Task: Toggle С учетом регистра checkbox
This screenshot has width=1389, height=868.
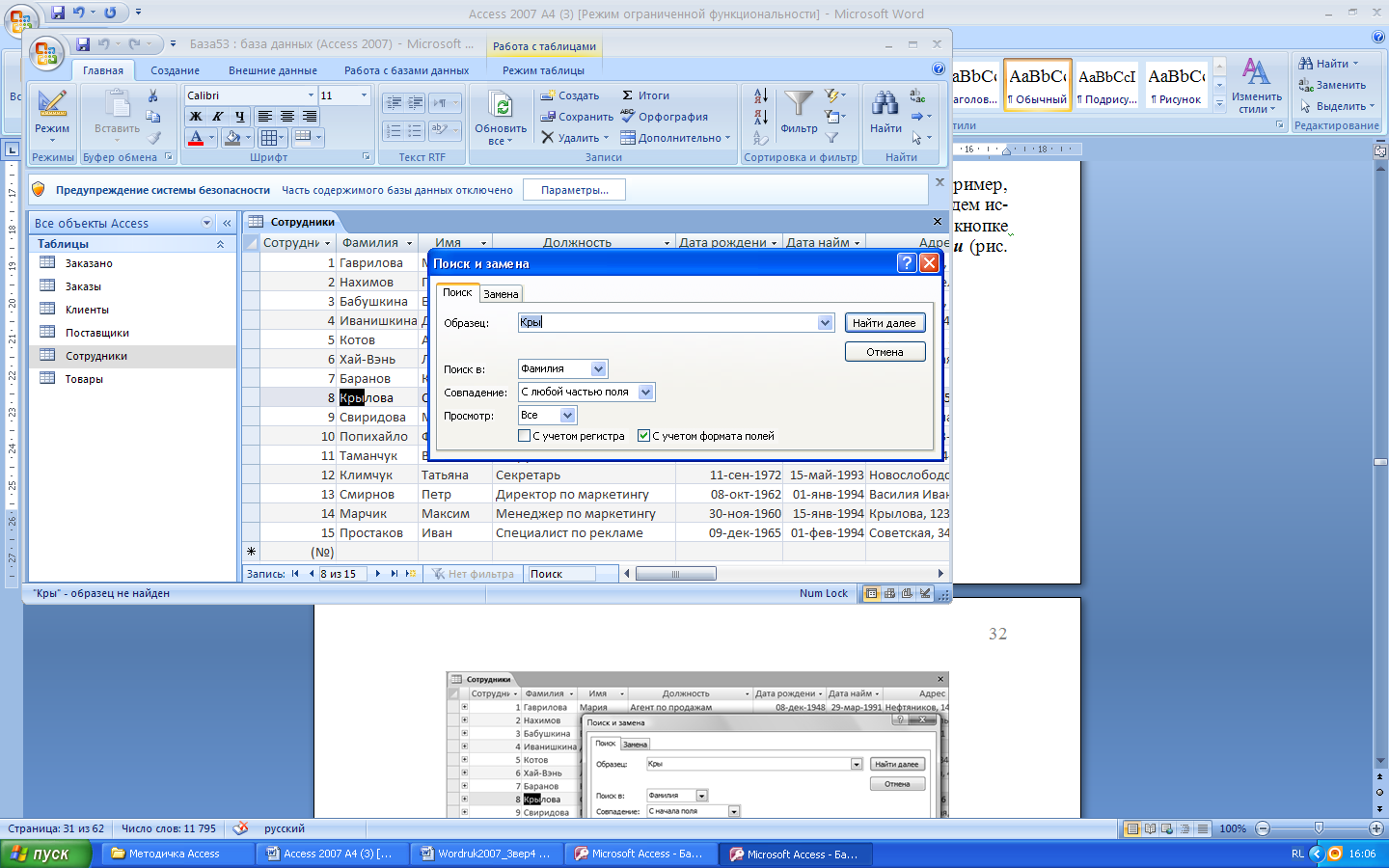Action: 525,436
